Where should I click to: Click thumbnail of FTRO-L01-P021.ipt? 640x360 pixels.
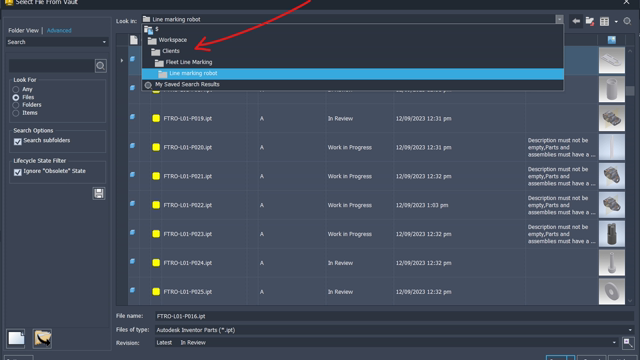611,176
